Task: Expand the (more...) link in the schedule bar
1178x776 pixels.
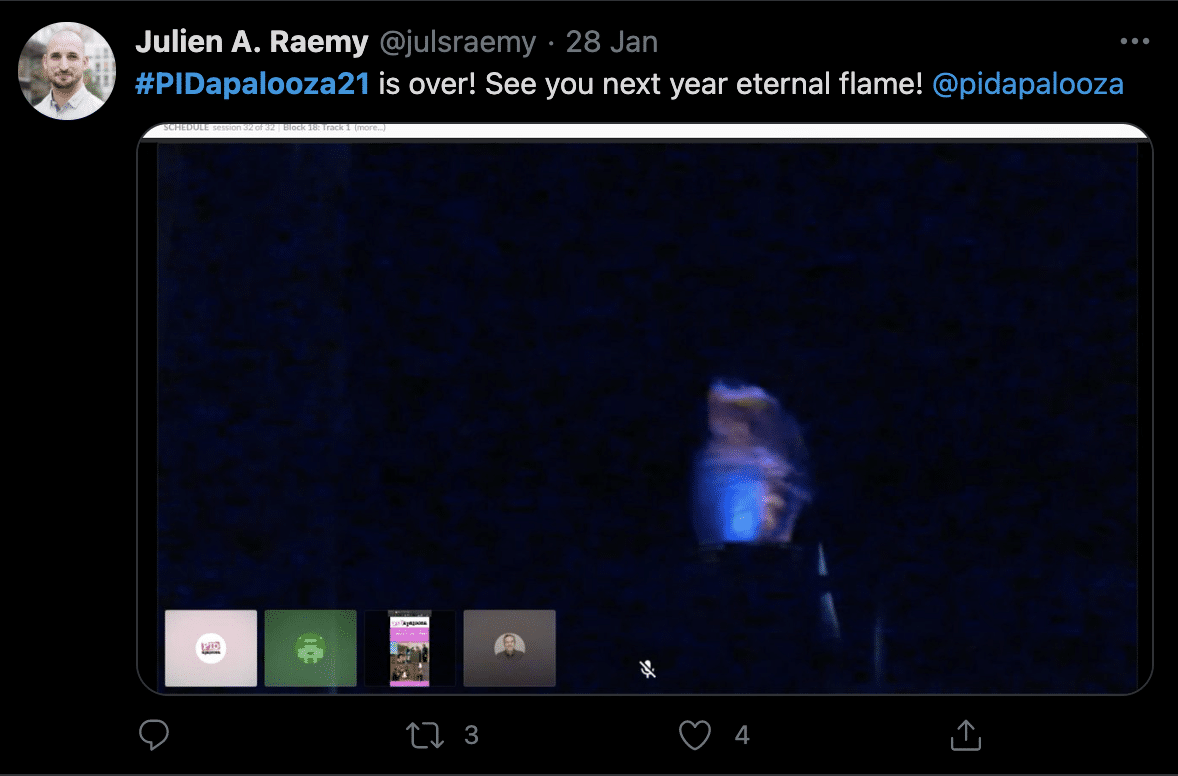Action: pyautogui.click(x=370, y=128)
